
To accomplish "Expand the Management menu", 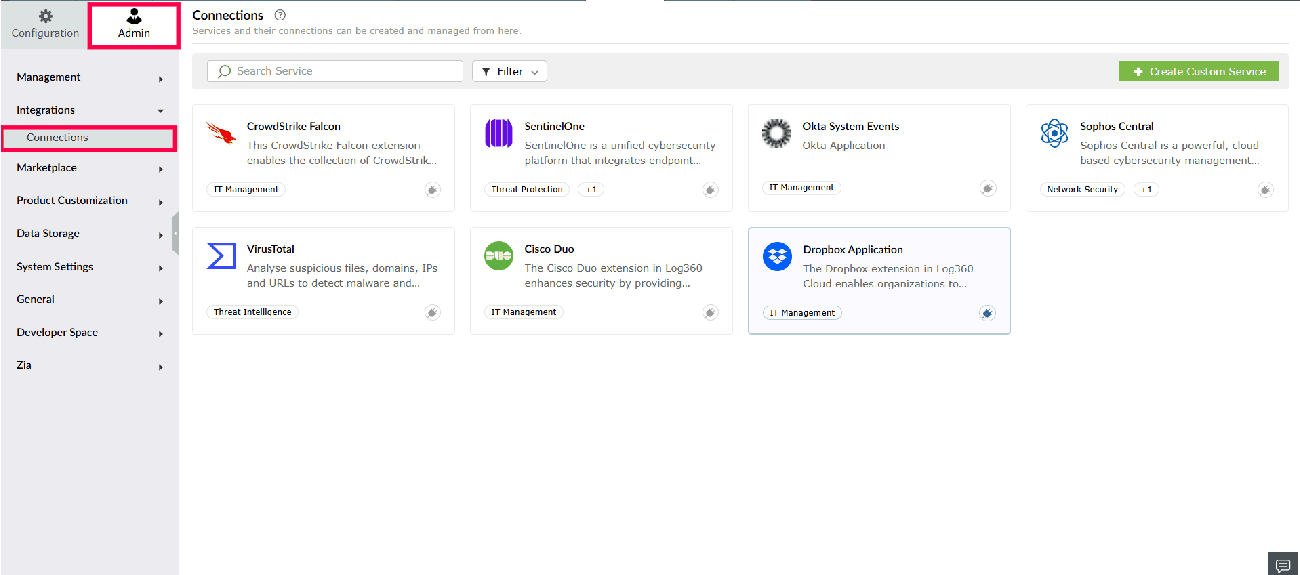I will [x=90, y=78].
